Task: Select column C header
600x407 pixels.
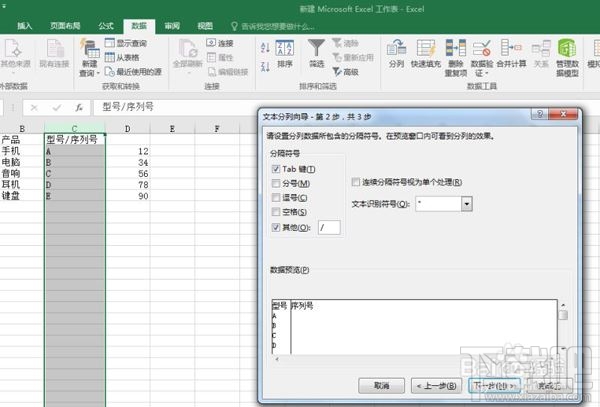Action: pyautogui.click(x=75, y=129)
